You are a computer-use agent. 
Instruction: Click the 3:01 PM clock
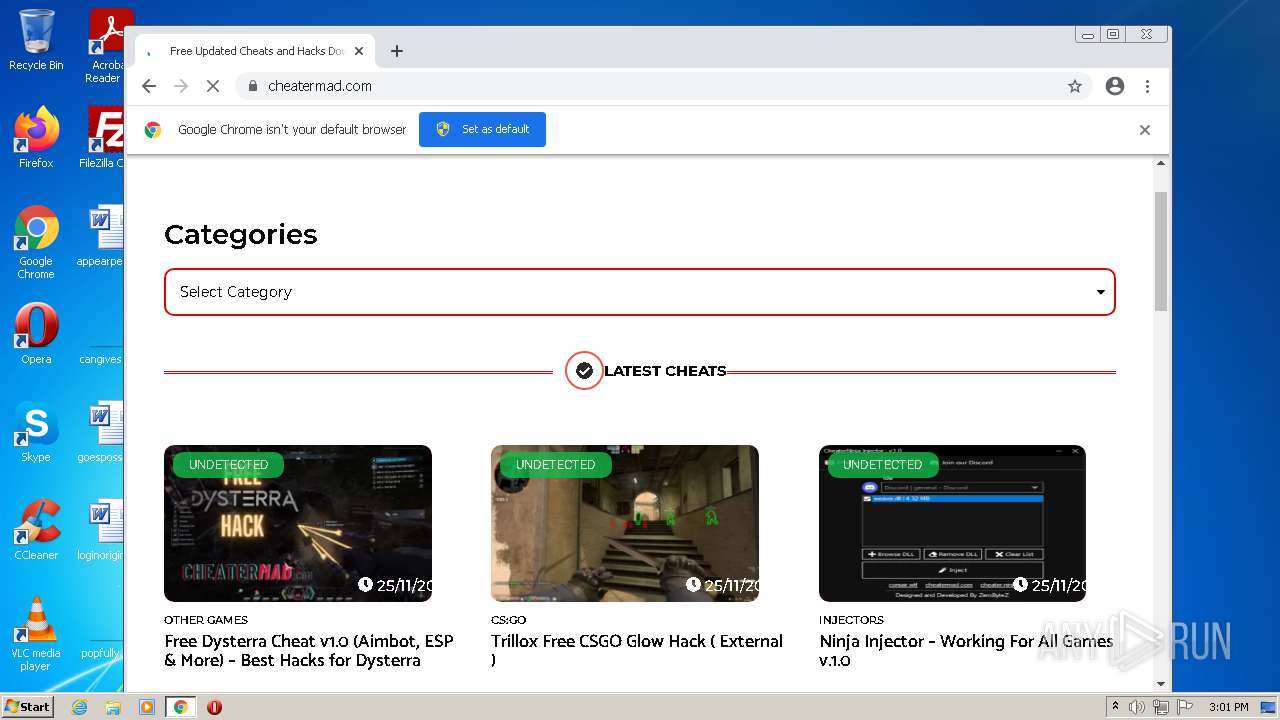[x=1228, y=707]
